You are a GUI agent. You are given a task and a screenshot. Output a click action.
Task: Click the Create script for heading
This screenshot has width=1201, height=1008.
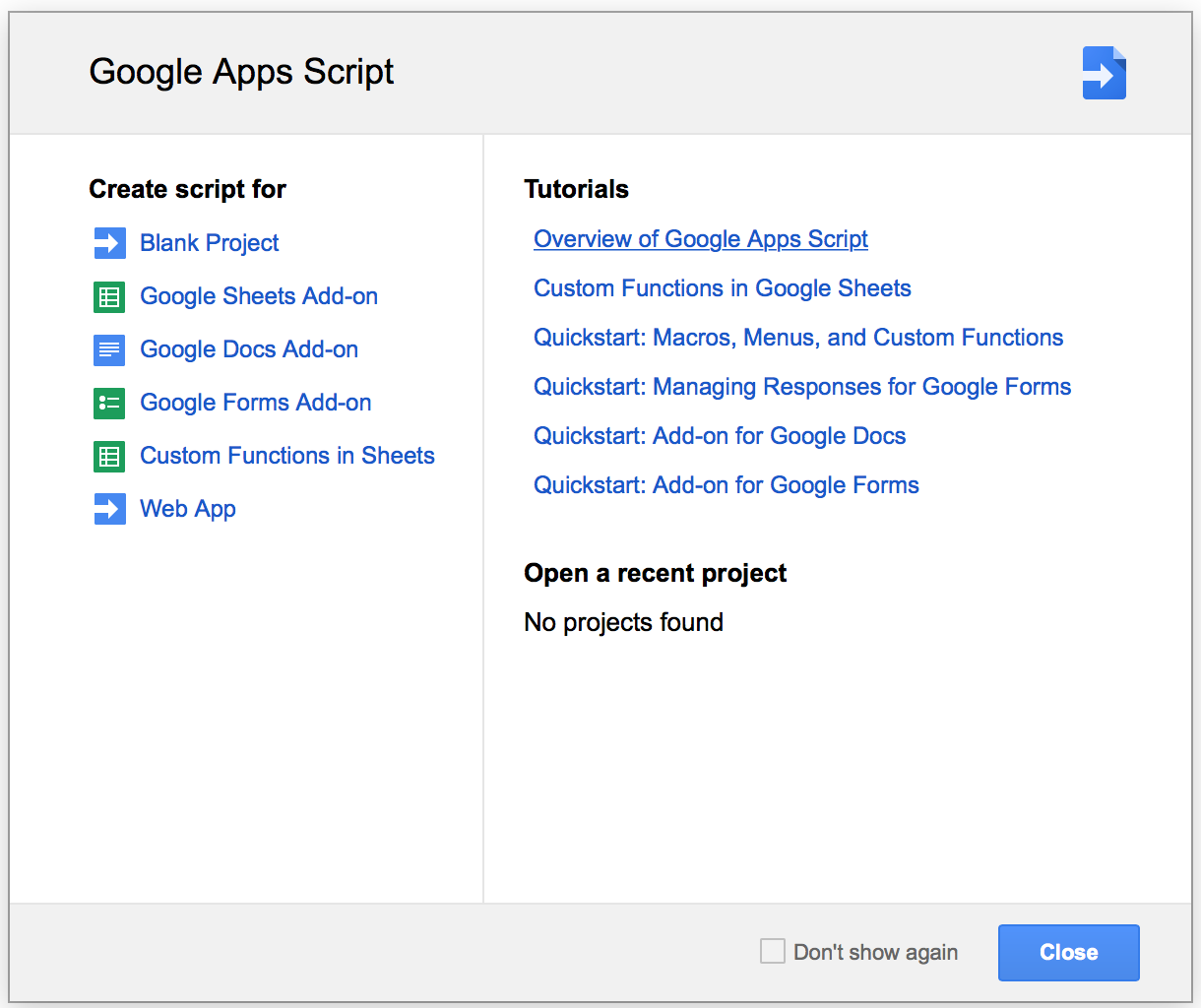tap(188, 189)
